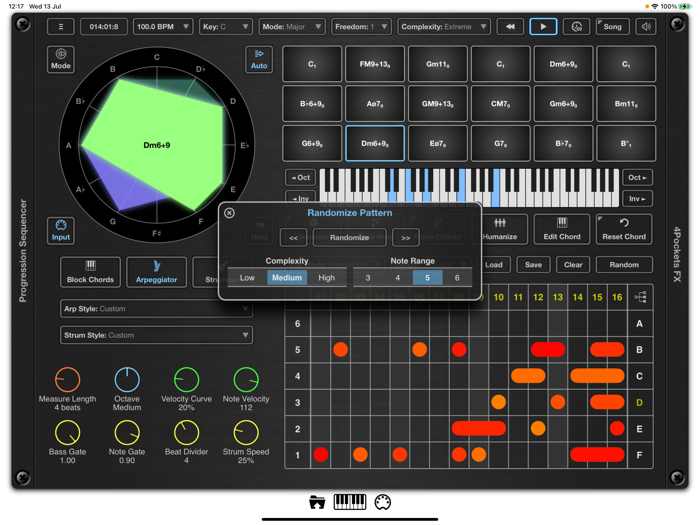Select Note Range 3
The height and width of the screenshot is (525, 700).
tap(368, 277)
